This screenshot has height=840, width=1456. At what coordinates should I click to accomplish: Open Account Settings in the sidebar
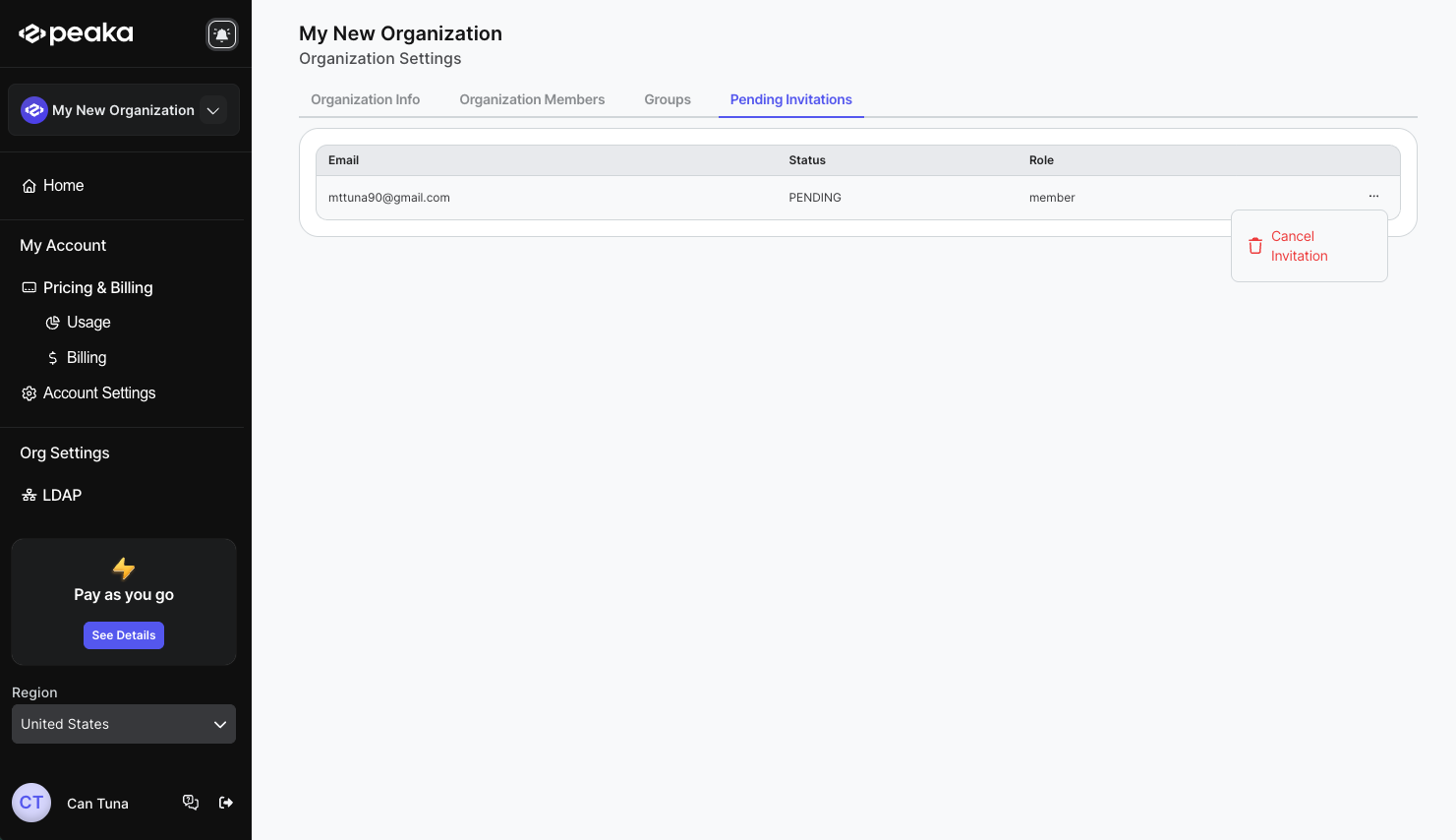click(x=99, y=392)
